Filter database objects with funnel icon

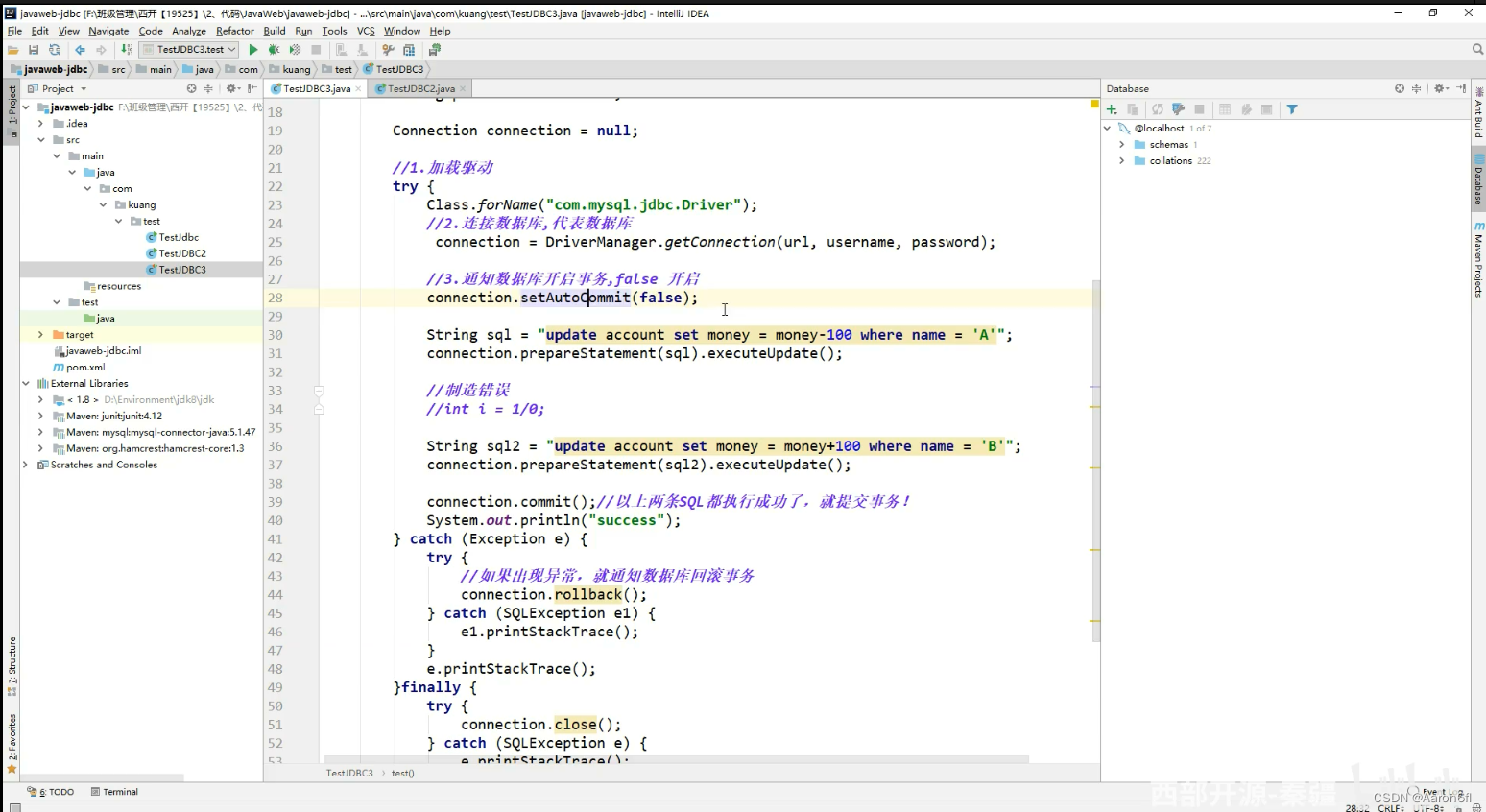click(1292, 109)
